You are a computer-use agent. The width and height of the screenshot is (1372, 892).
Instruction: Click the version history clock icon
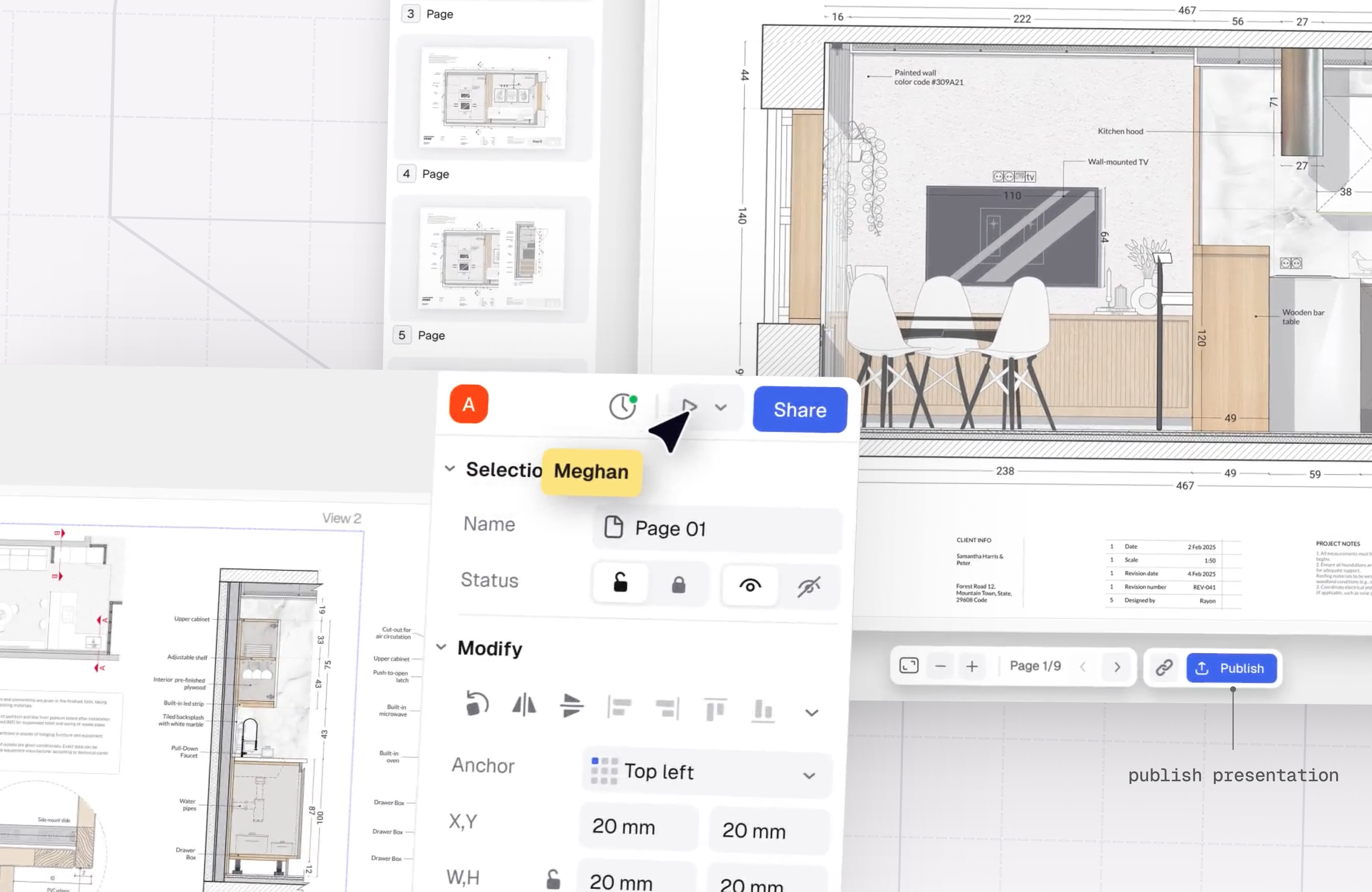pos(623,406)
